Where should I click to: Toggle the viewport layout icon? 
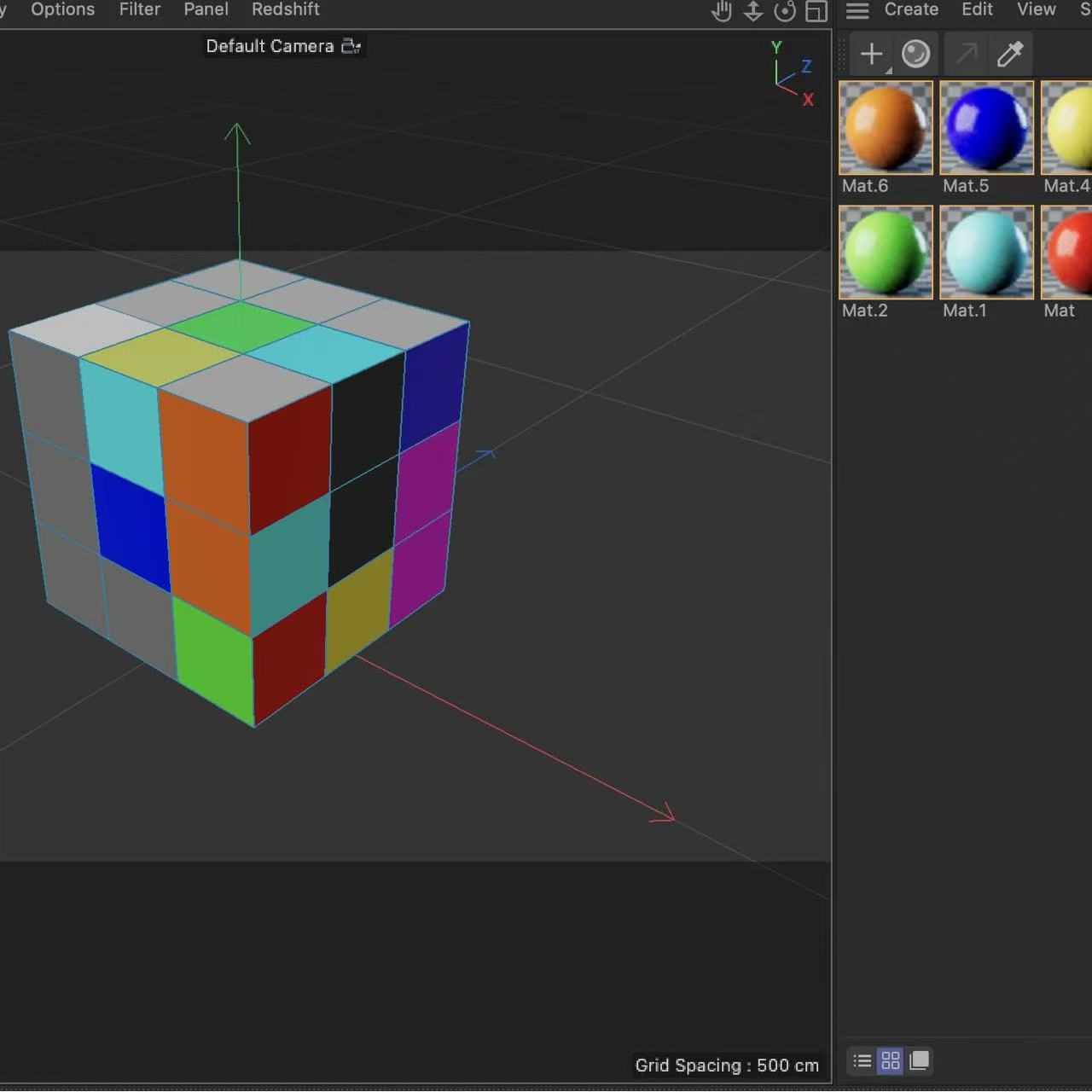(x=816, y=11)
